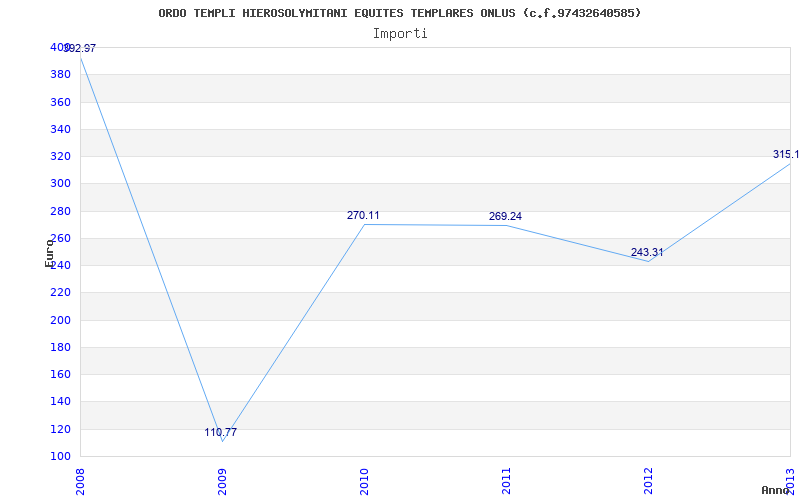The image size is (800, 500).
Task: Click the 200 y-axis tick label
Action: coord(60,320)
